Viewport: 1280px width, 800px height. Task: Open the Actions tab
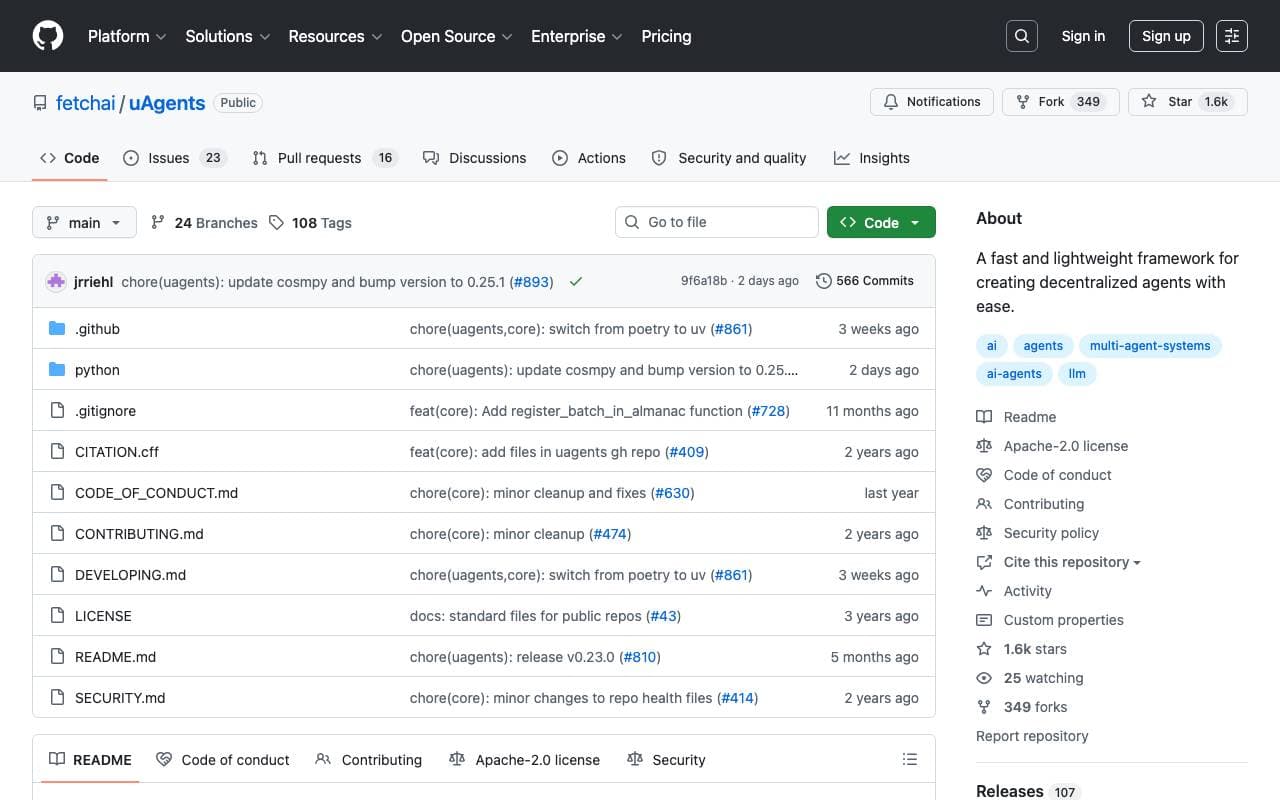589,158
